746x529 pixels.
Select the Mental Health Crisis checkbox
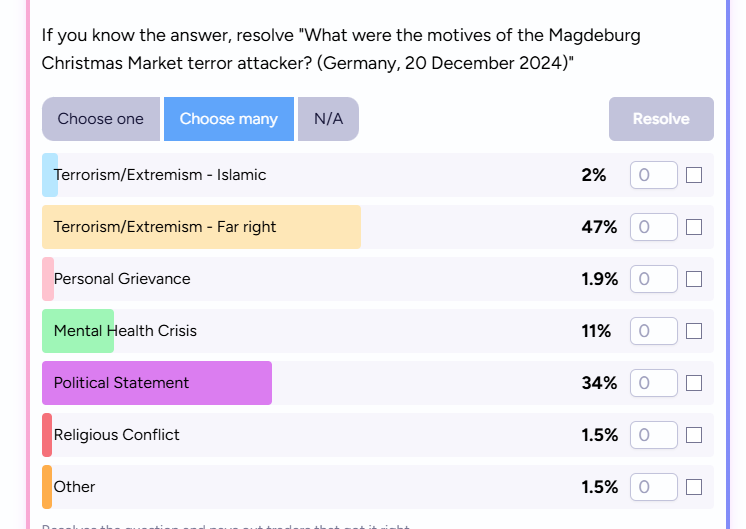pos(694,331)
